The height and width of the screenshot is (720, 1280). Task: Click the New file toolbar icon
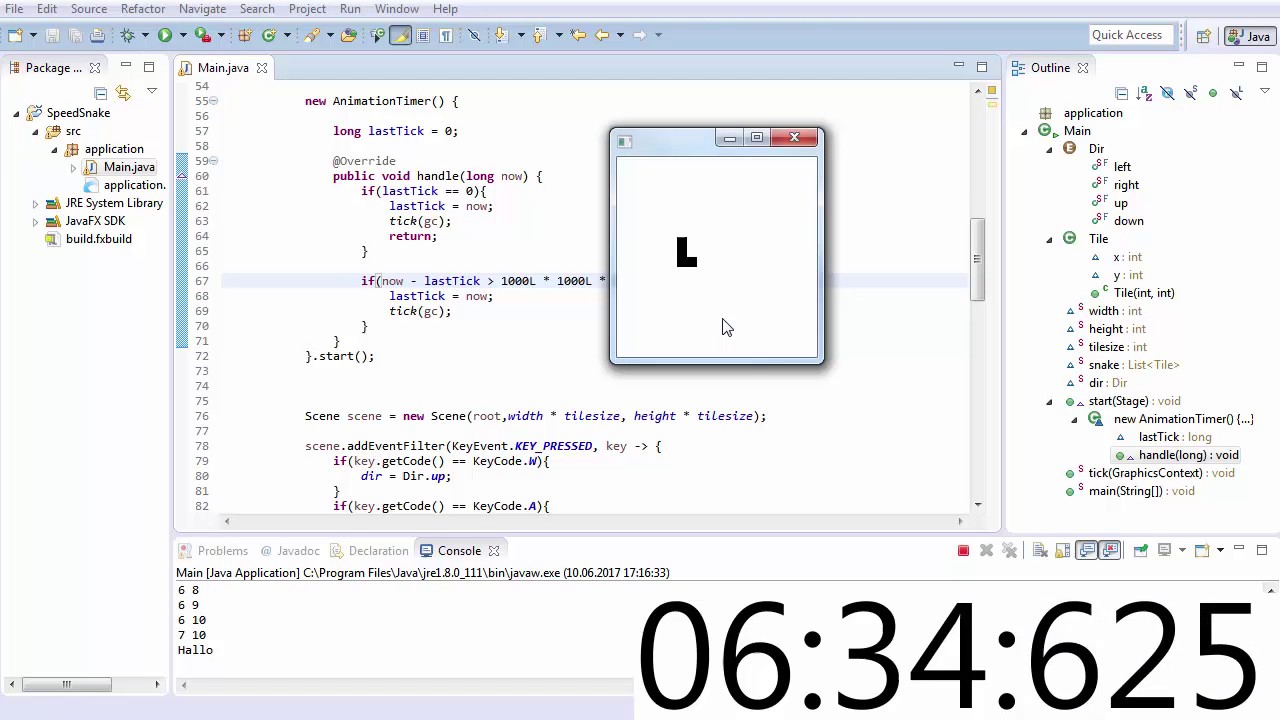click(x=15, y=35)
